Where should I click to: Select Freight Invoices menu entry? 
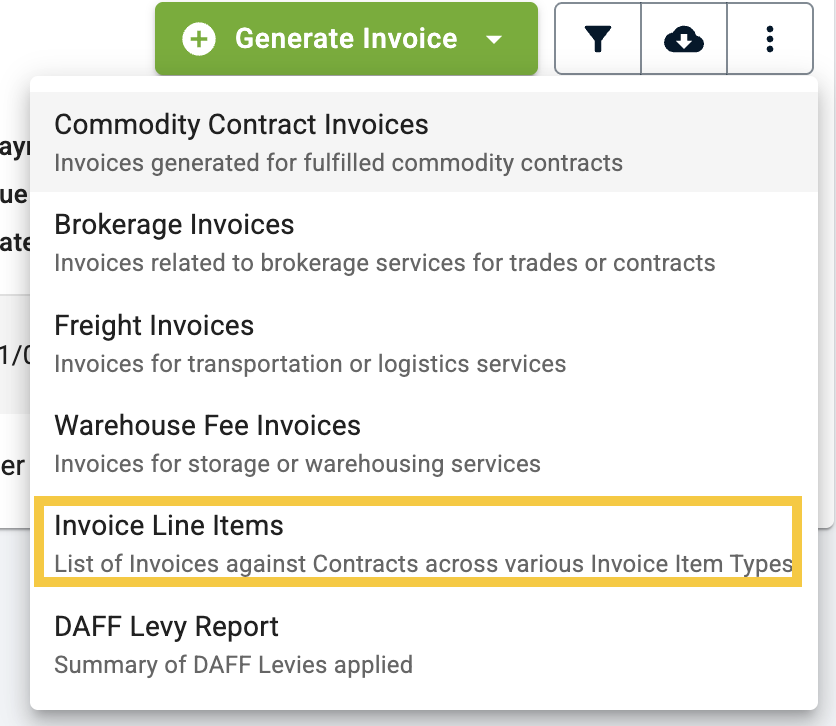424,343
